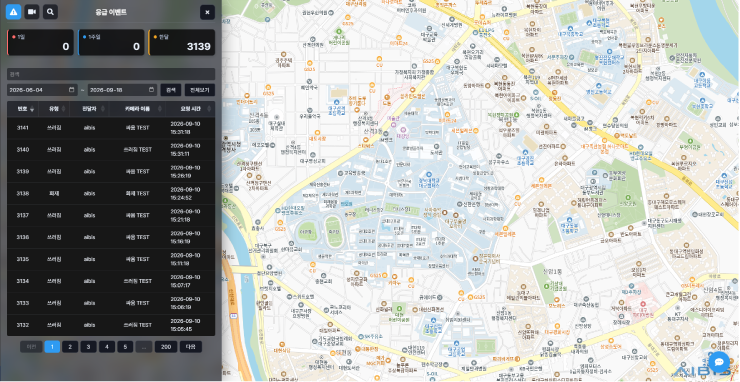Open the emergency alert triangle tab
This screenshot has height=382, width=740.
pos(13,12)
